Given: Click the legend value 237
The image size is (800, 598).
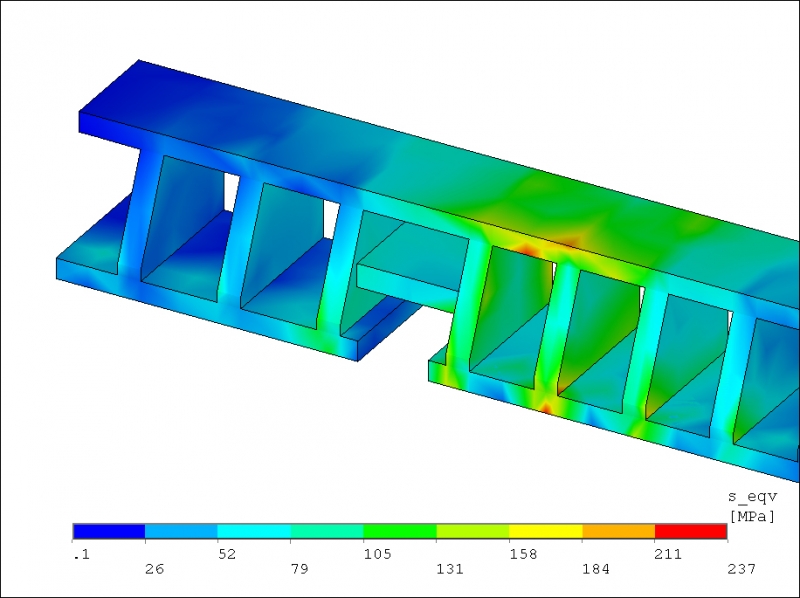Looking at the screenshot, I should [x=741, y=568].
